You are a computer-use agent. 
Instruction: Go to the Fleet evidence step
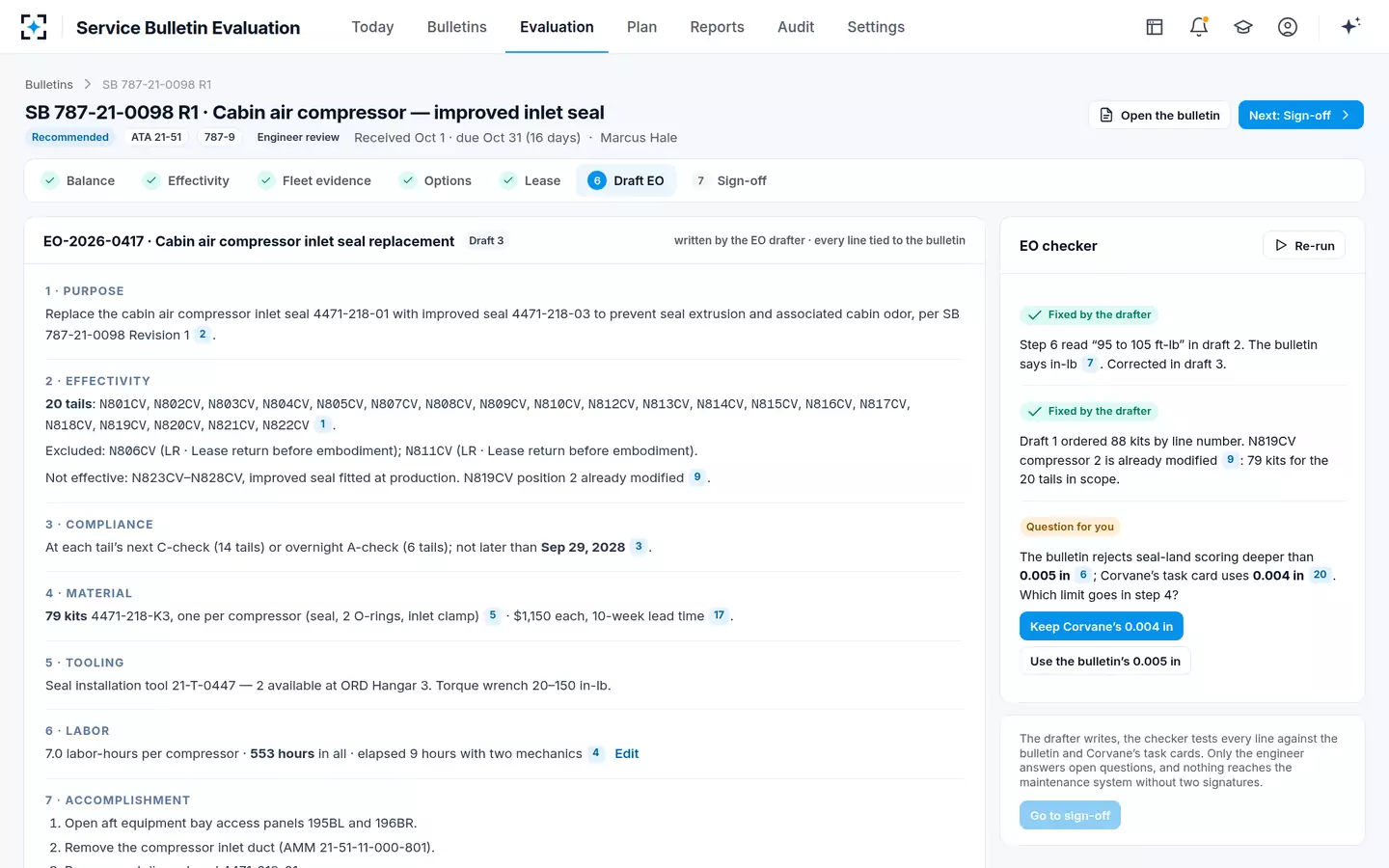[x=314, y=180]
